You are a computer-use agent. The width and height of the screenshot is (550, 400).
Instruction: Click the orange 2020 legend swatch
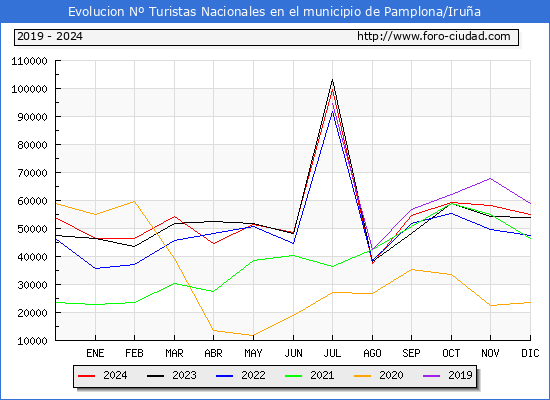point(363,376)
